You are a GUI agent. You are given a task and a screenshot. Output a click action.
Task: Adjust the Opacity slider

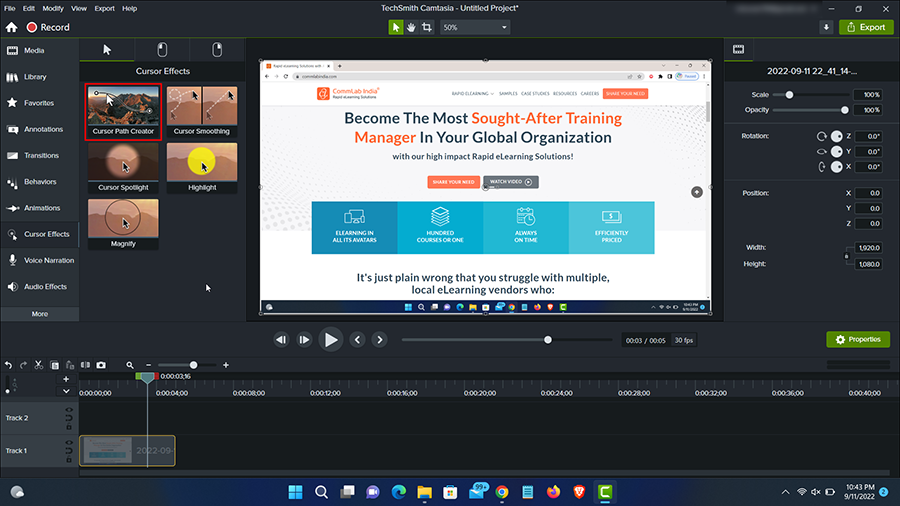coord(844,110)
